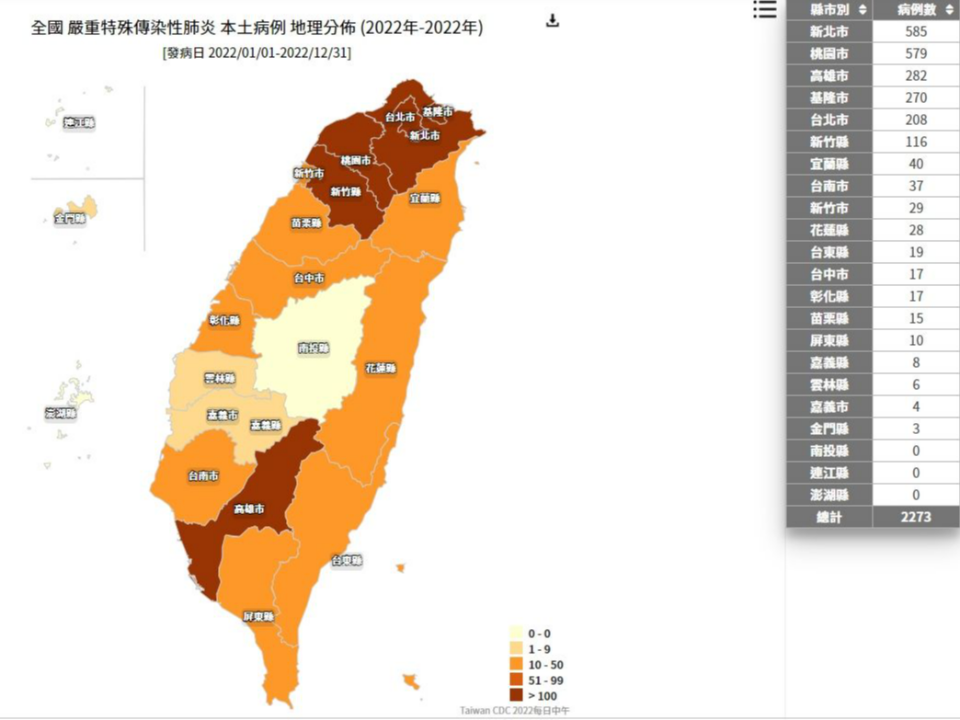960x720 pixels.
Task: Click 台南市 row in the table
Action: [x=872, y=186]
